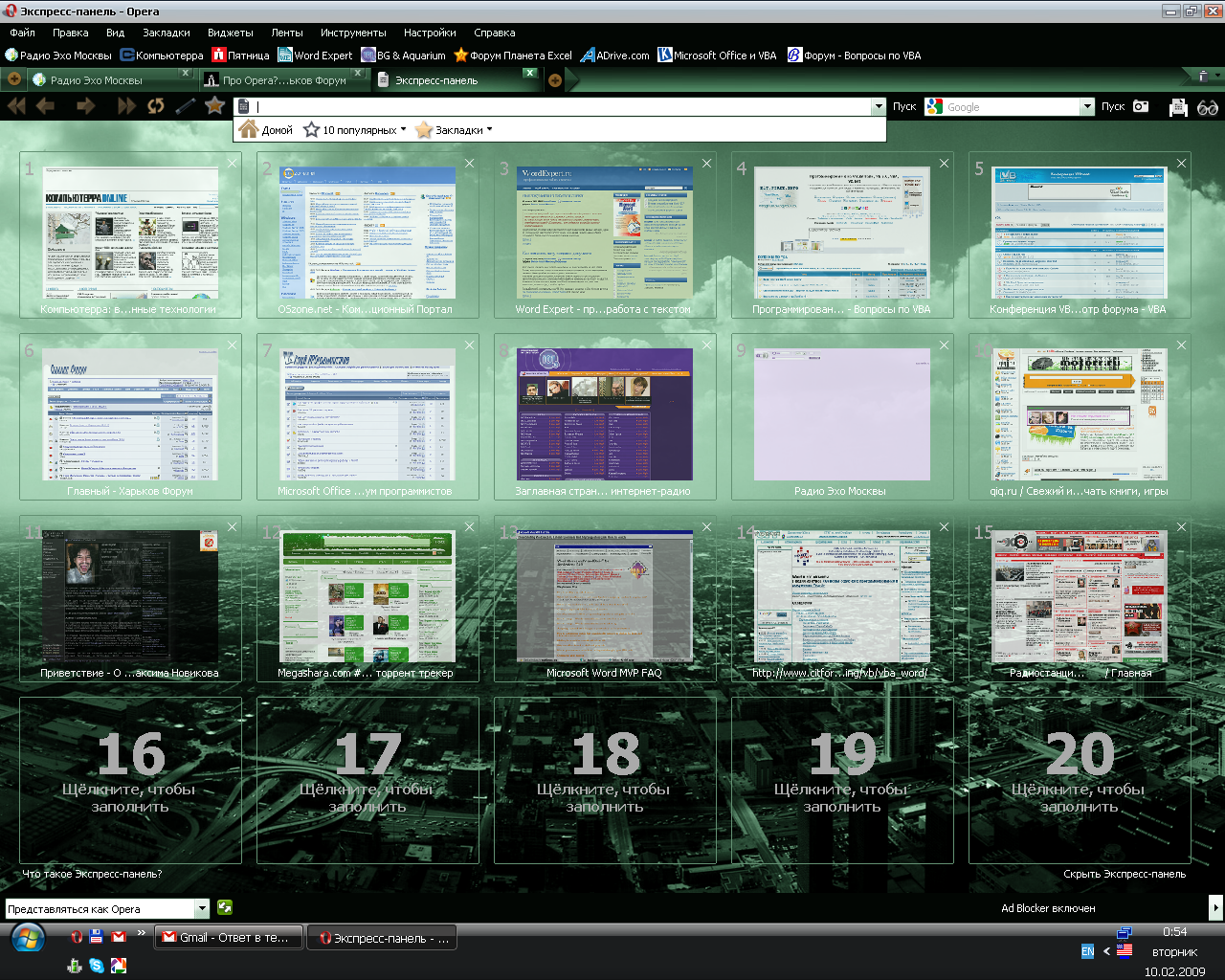Remove the Microsoft Word MVP FAQ speed dial
The height and width of the screenshot is (980, 1225).
706,527
